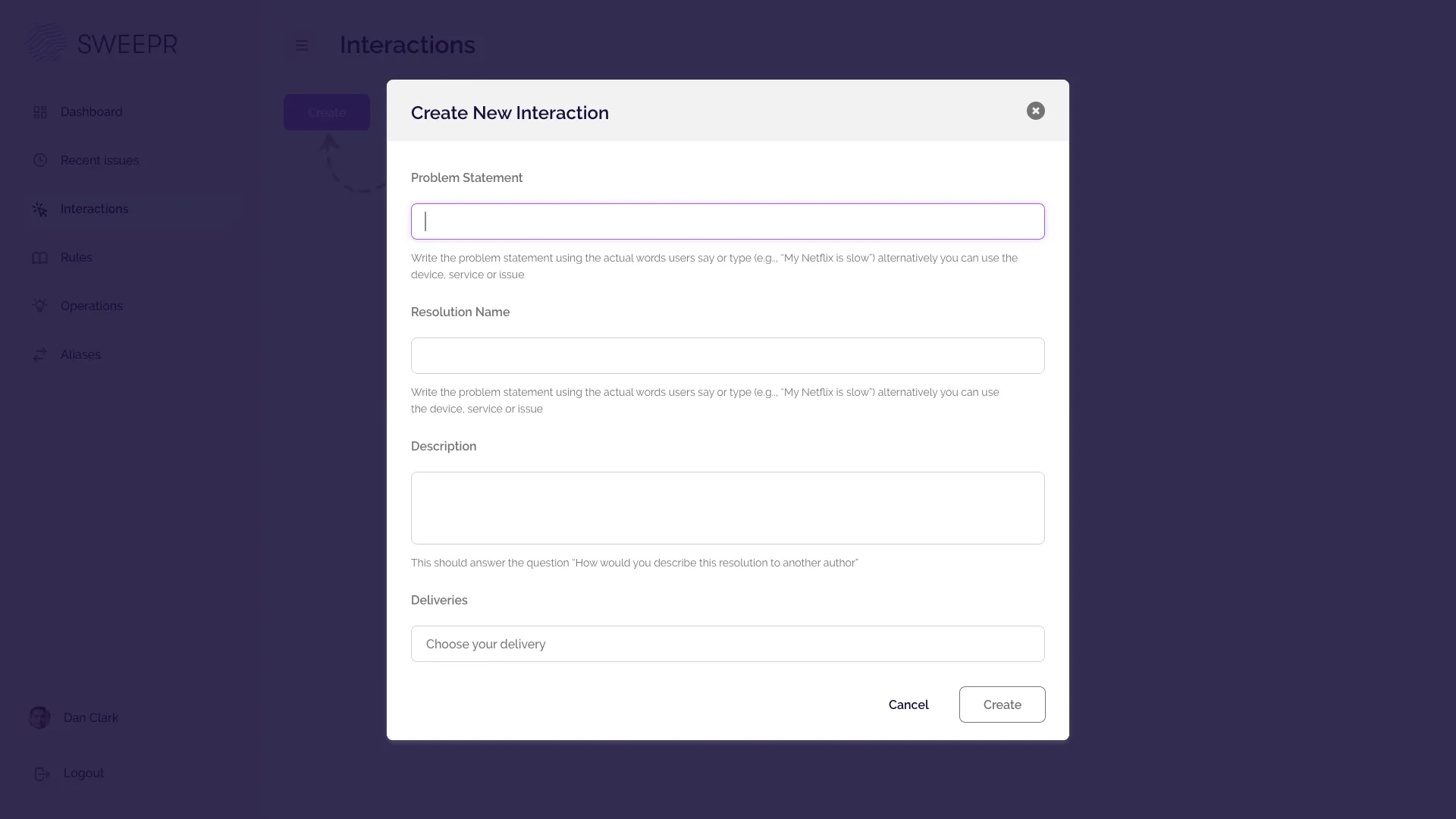
Task: Open Dashboard in the sidebar menu
Action: point(91,112)
